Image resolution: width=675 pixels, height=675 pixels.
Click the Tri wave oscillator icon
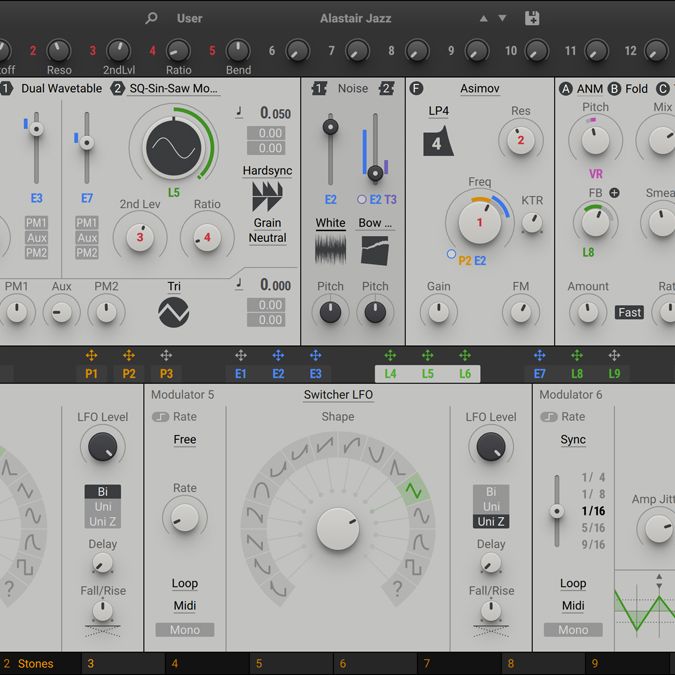point(173,312)
